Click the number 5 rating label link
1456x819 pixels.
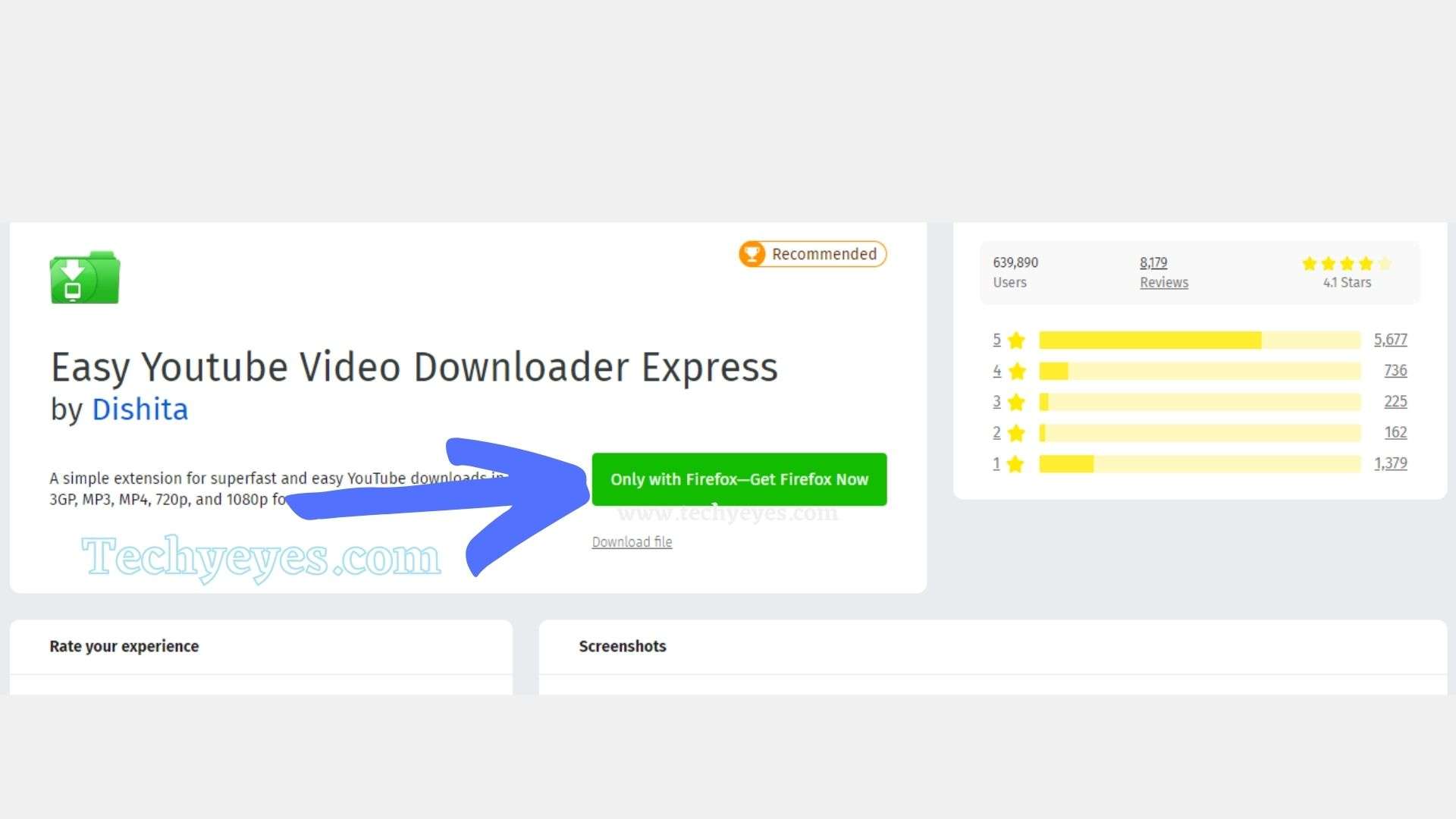coord(997,340)
